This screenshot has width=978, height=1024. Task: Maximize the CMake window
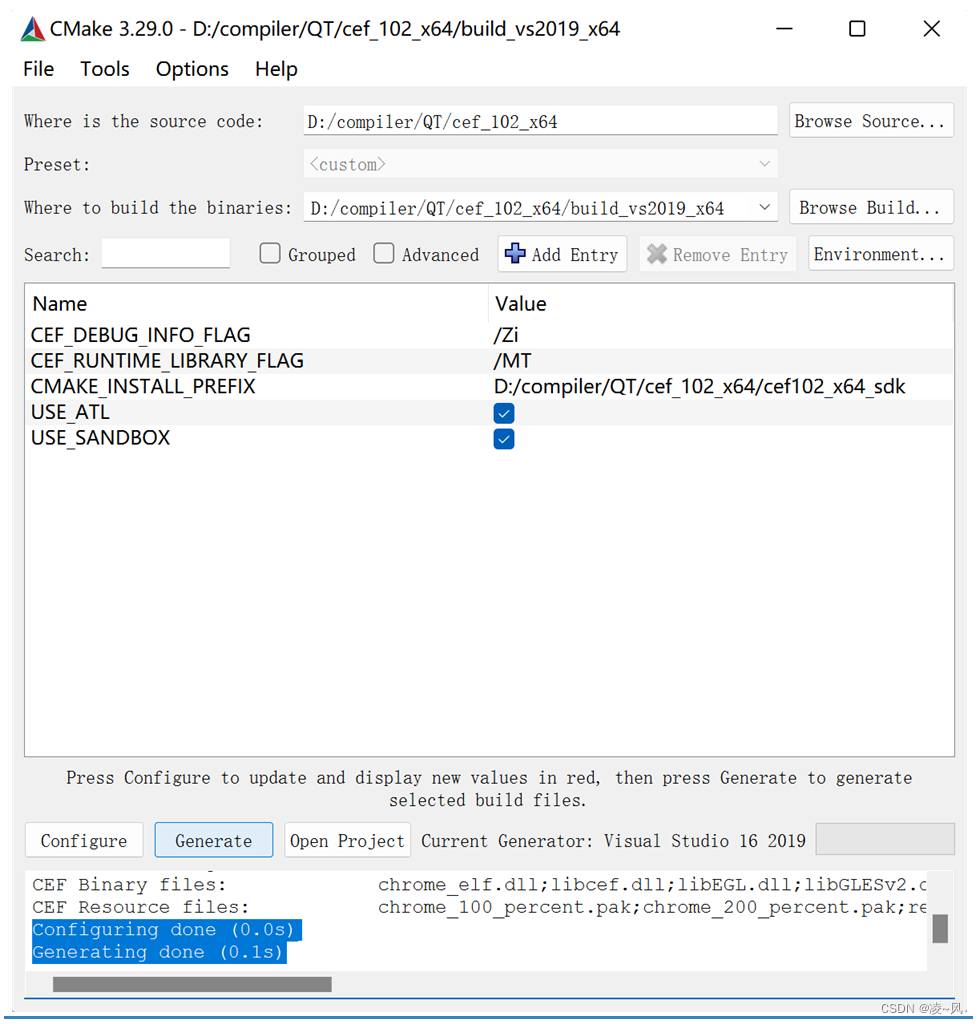(x=857, y=29)
